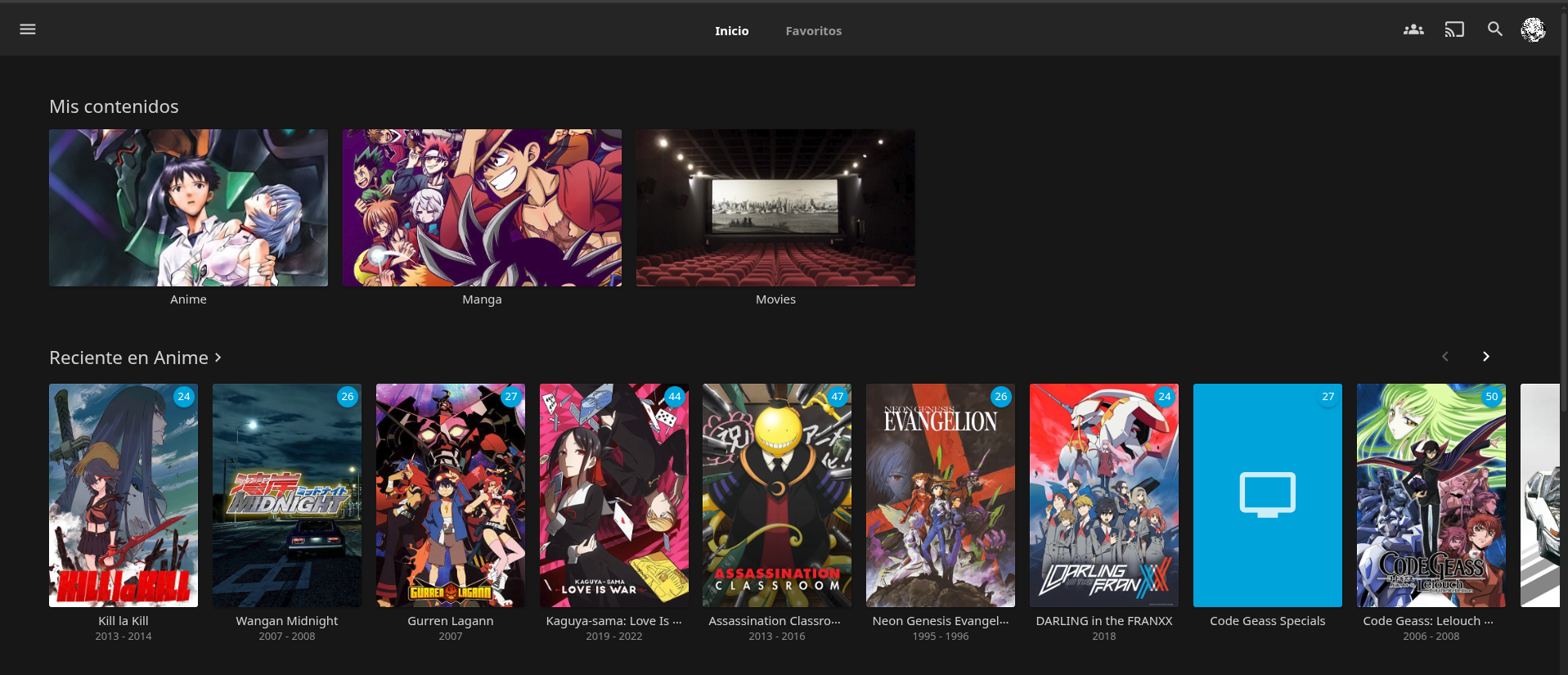The height and width of the screenshot is (675, 1568).
Task: Click the 26 badge on Neon Genesis Evangelion
Action: click(x=1001, y=397)
